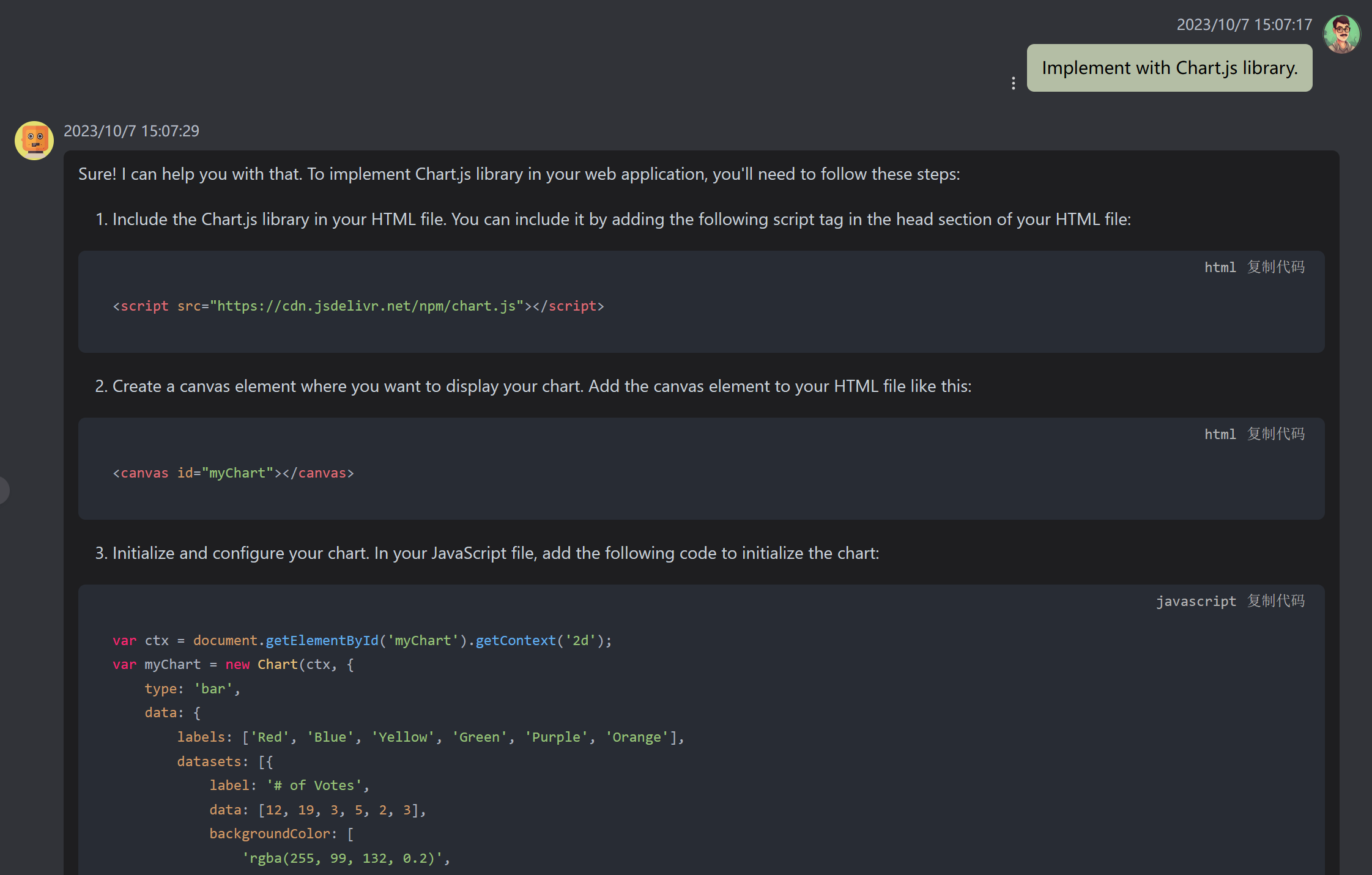
Task: Open the three-dot options menu beside user message
Action: [x=1014, y=83]
